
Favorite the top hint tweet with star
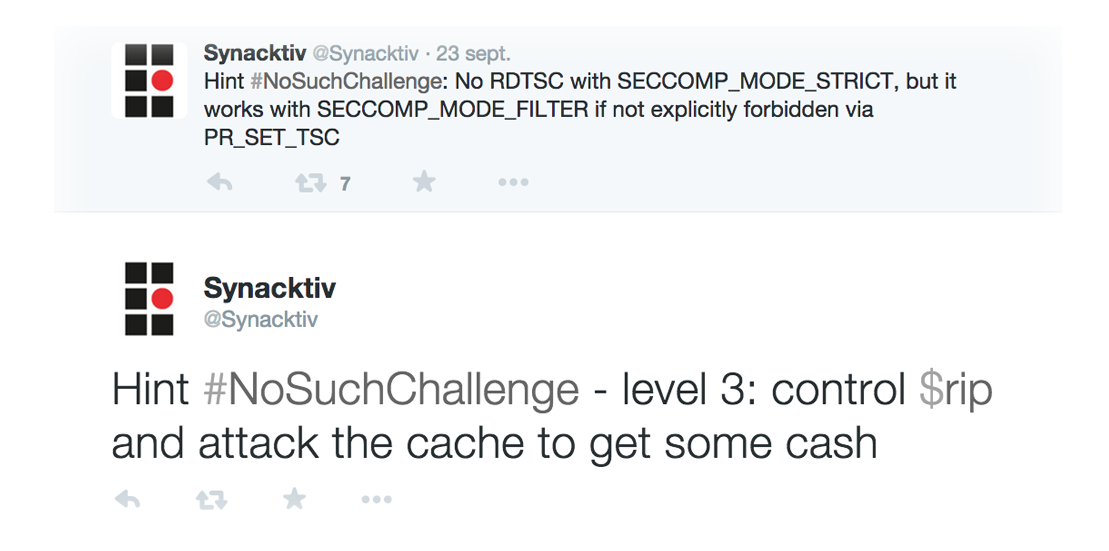[x=424, y=182]
